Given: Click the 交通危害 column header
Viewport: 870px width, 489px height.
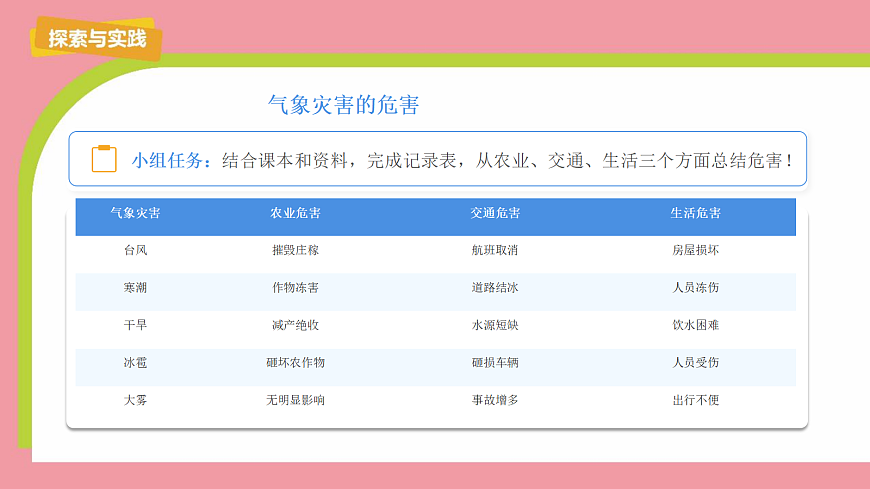Looking at the screenshot, I should (495, 213).
